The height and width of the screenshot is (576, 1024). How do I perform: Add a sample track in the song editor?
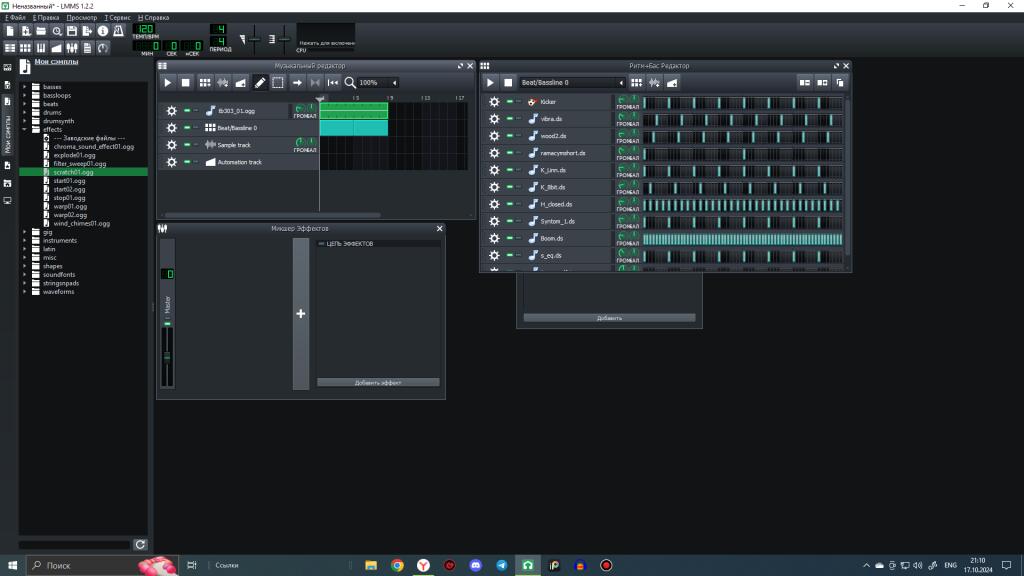(x=223, y=83)
